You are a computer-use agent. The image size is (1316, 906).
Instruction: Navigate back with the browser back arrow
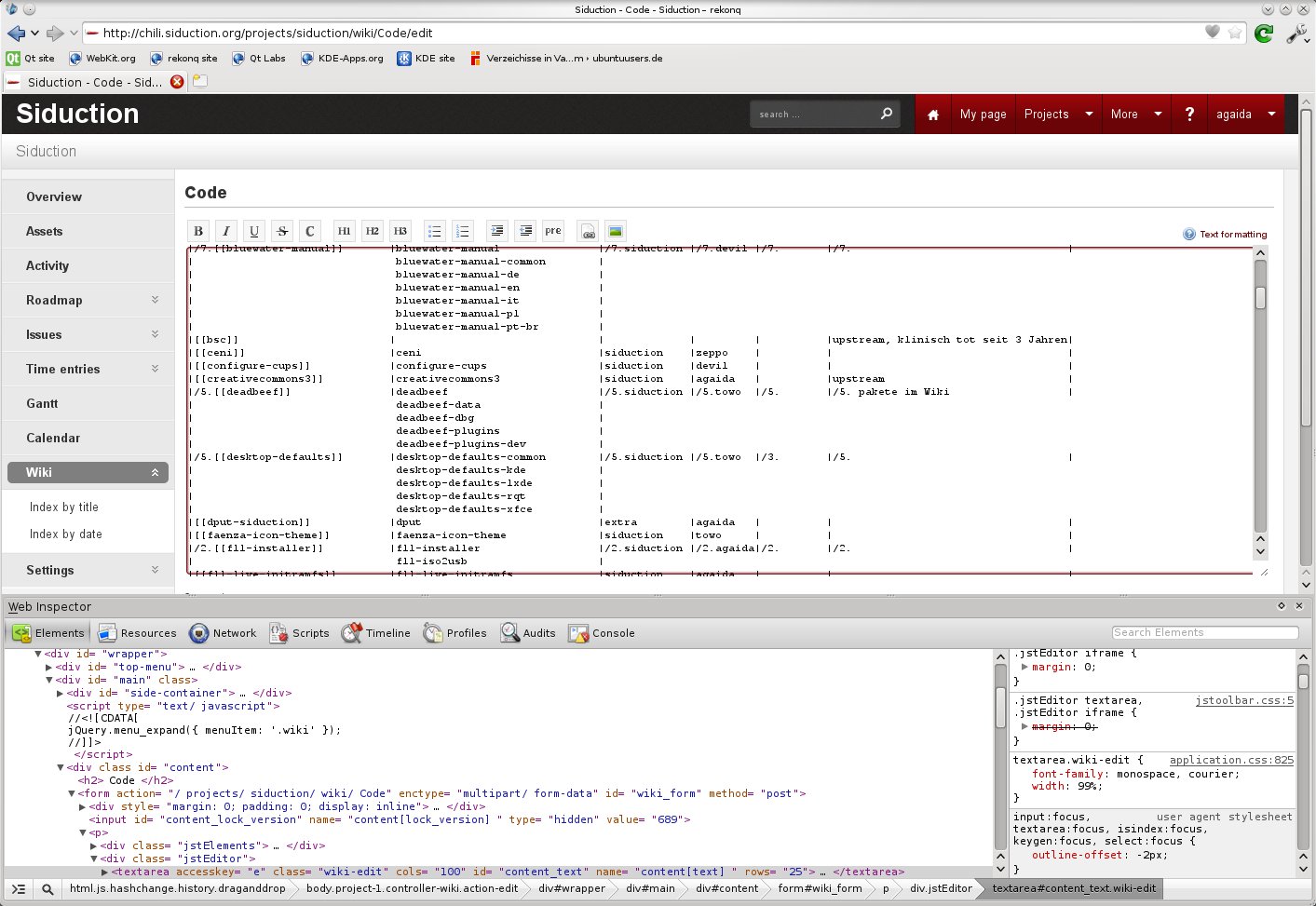[16, 33]
